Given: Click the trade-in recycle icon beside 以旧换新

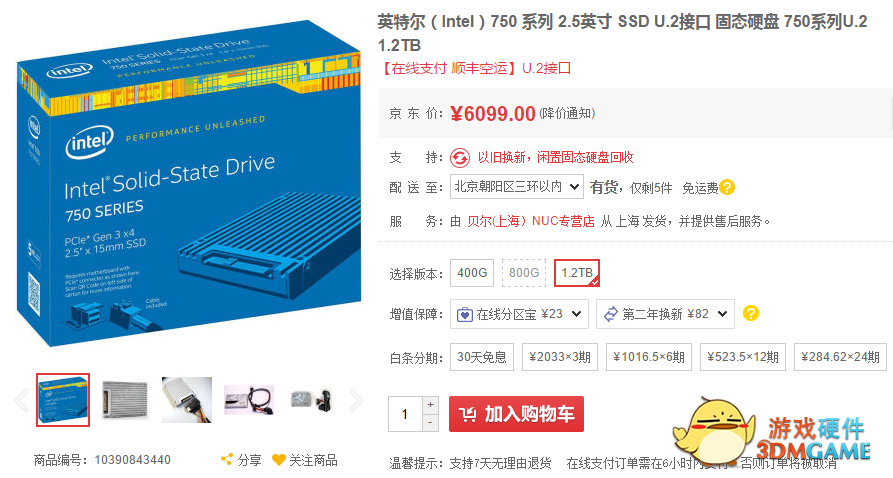Looking at the screenshot, I should click(460, 158).
